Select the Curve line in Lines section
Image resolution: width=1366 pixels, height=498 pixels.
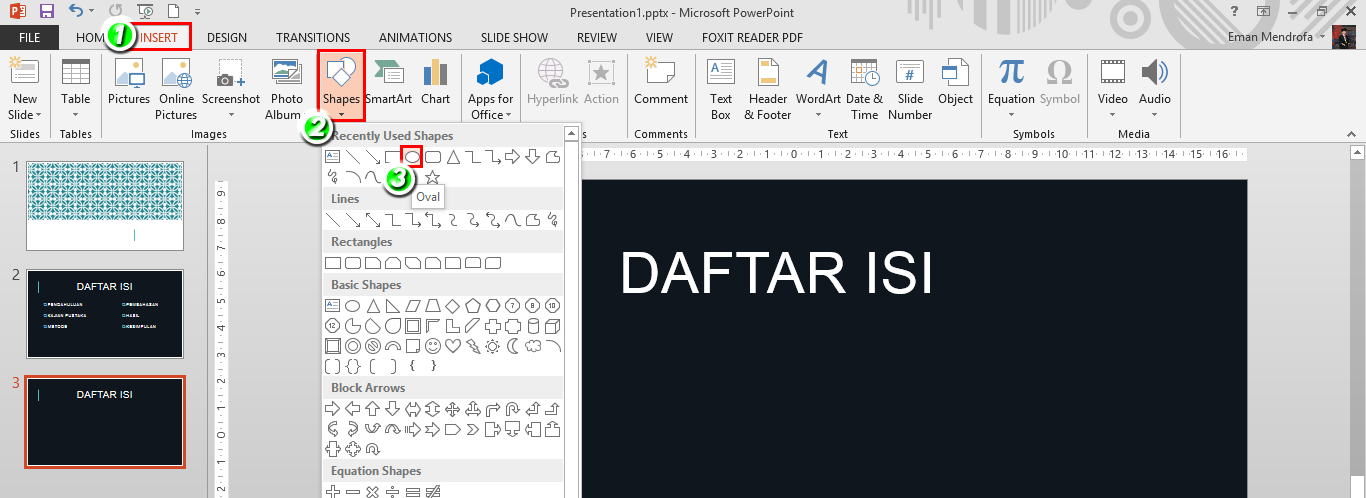coord(512,220)
